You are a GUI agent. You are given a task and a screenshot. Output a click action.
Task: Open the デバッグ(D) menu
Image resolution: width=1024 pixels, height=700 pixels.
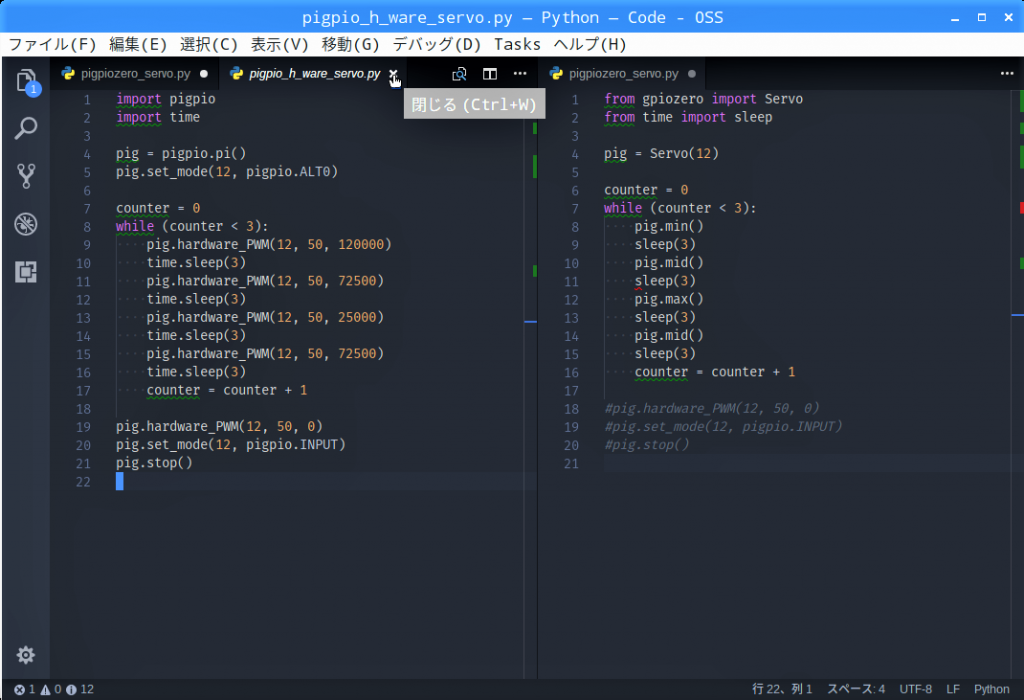point(437,44)
